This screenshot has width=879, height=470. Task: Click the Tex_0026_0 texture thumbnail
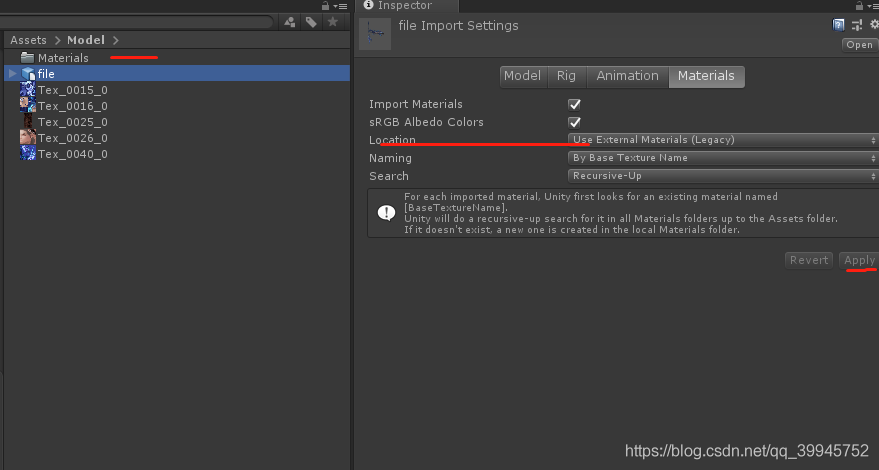tap(28, 138)
